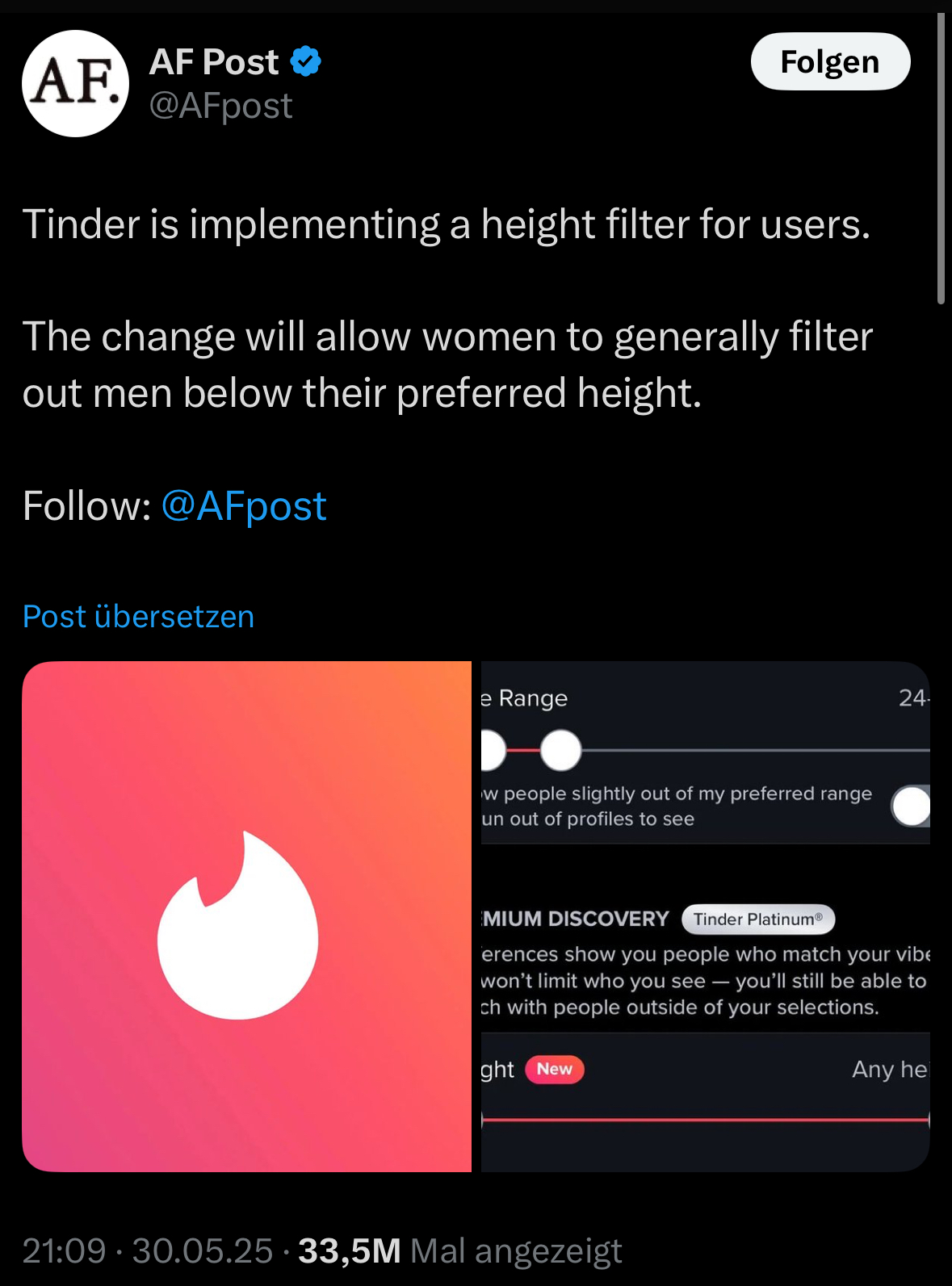
Task: Click the PREMIUM DISCOVERY heading
Action: click(575, 919)
